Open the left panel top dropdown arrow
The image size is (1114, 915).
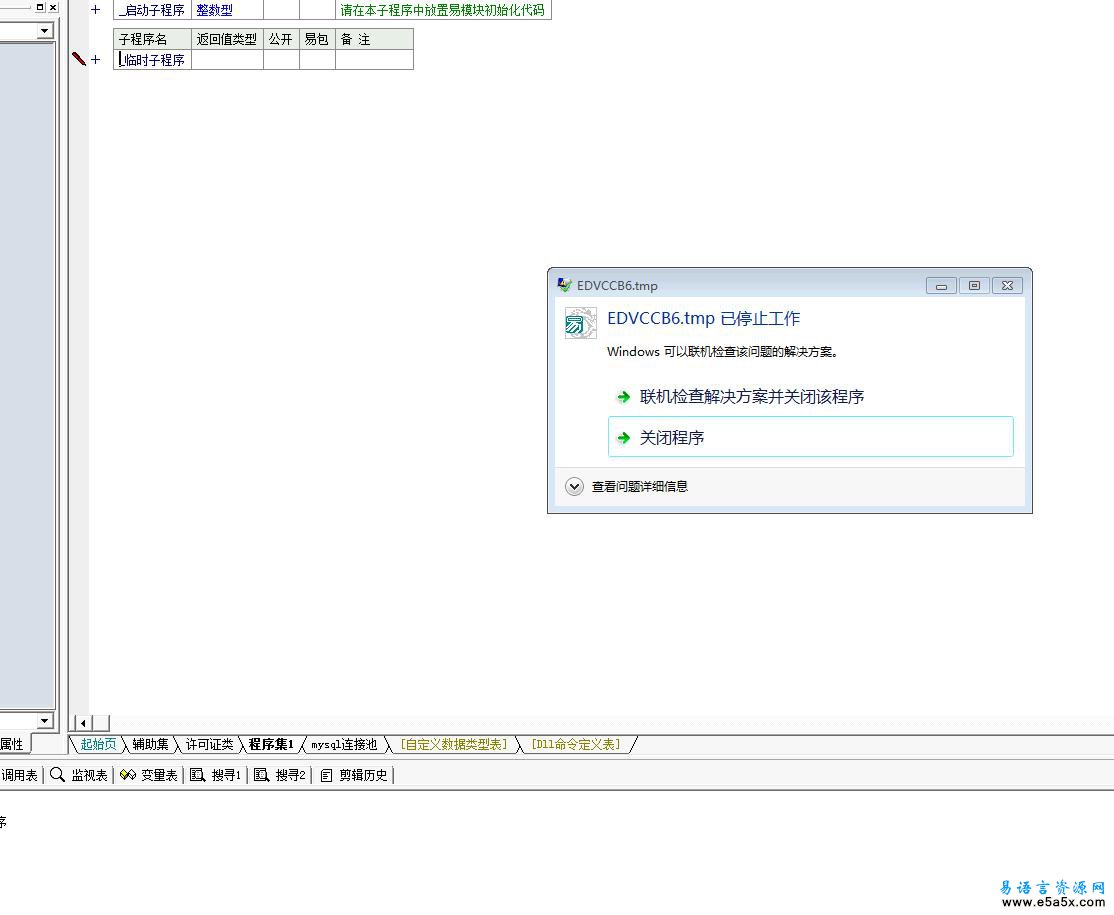[x=45, y=31]
